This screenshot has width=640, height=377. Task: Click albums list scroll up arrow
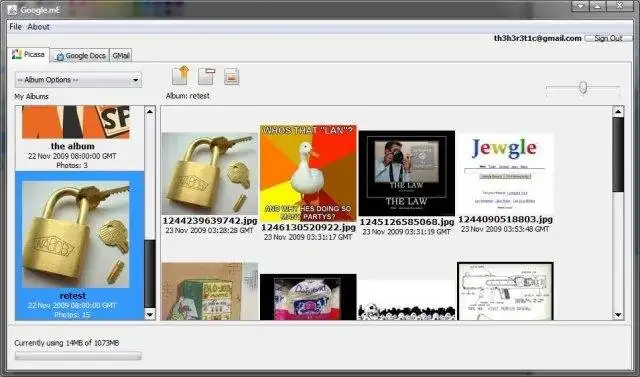tap(150, 111)
